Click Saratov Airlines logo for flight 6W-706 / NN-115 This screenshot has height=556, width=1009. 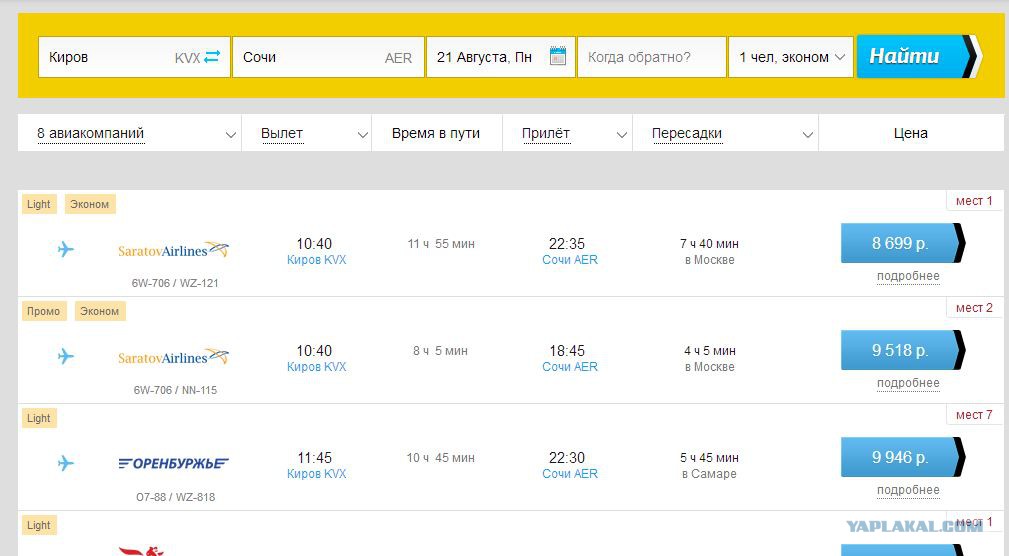pyautogui.click(x=174, y=357)
